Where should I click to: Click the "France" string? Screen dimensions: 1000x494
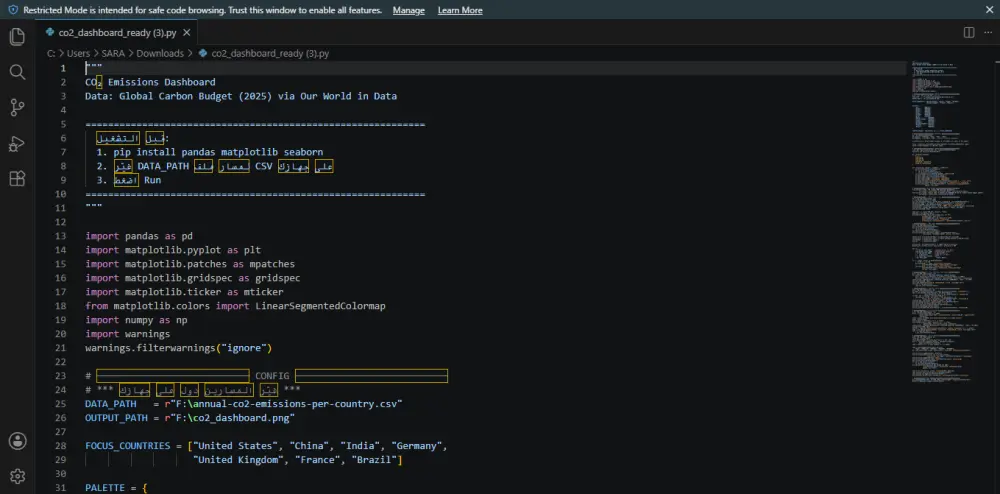[x=318, y=460]
